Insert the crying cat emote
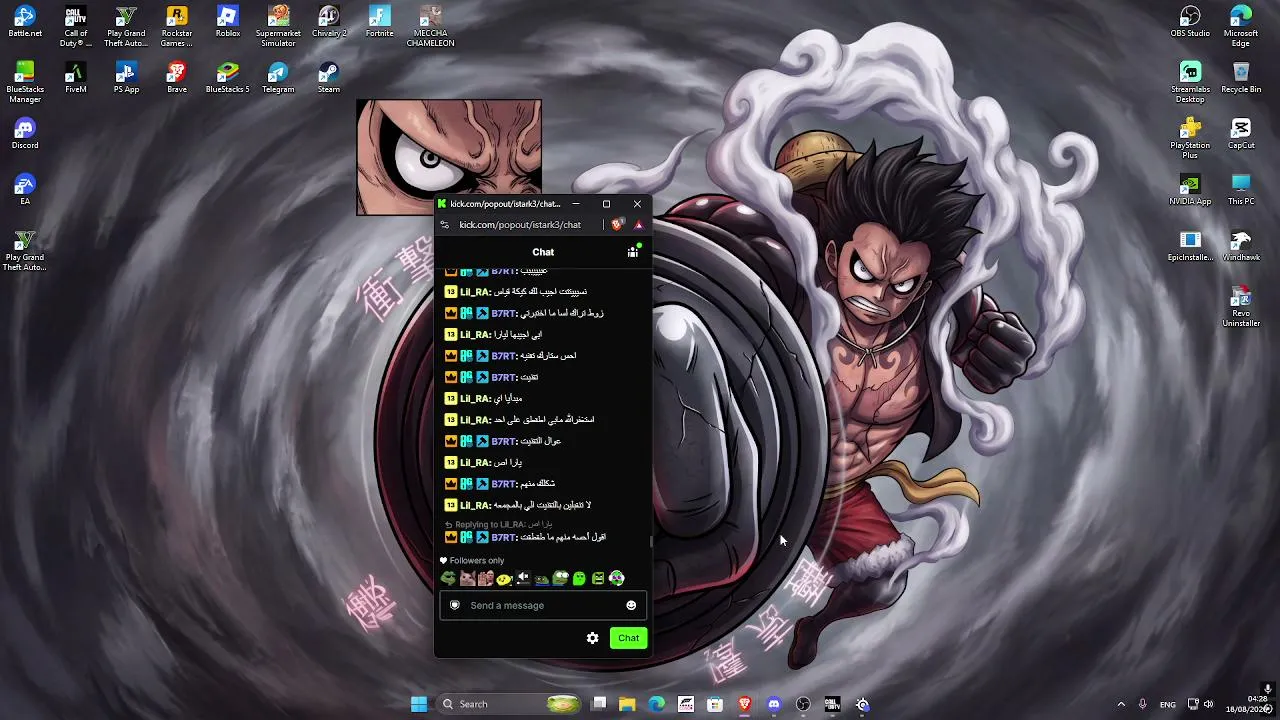The height and width of the screenshot is (720, 1280). coord(467,578)
